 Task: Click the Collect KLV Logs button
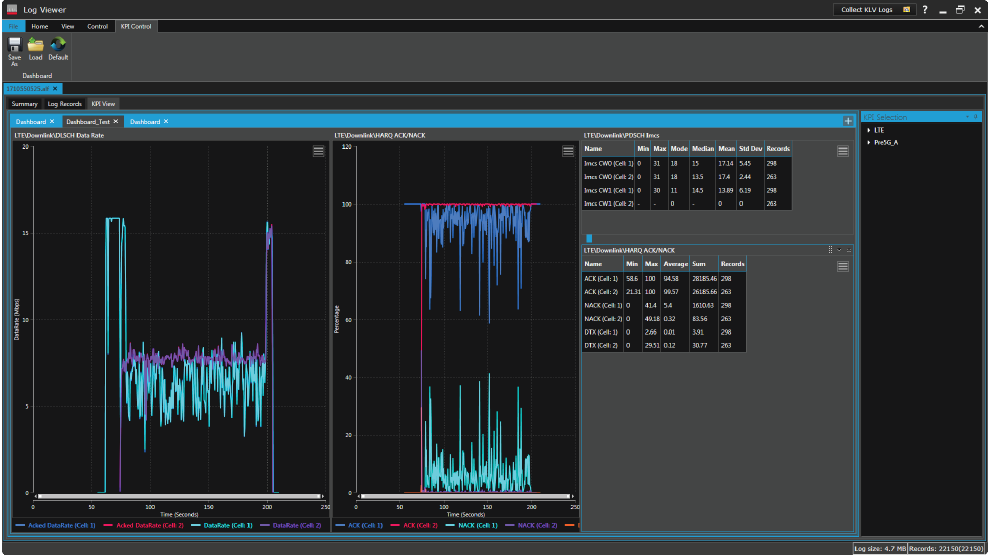(x=876, y=10)
